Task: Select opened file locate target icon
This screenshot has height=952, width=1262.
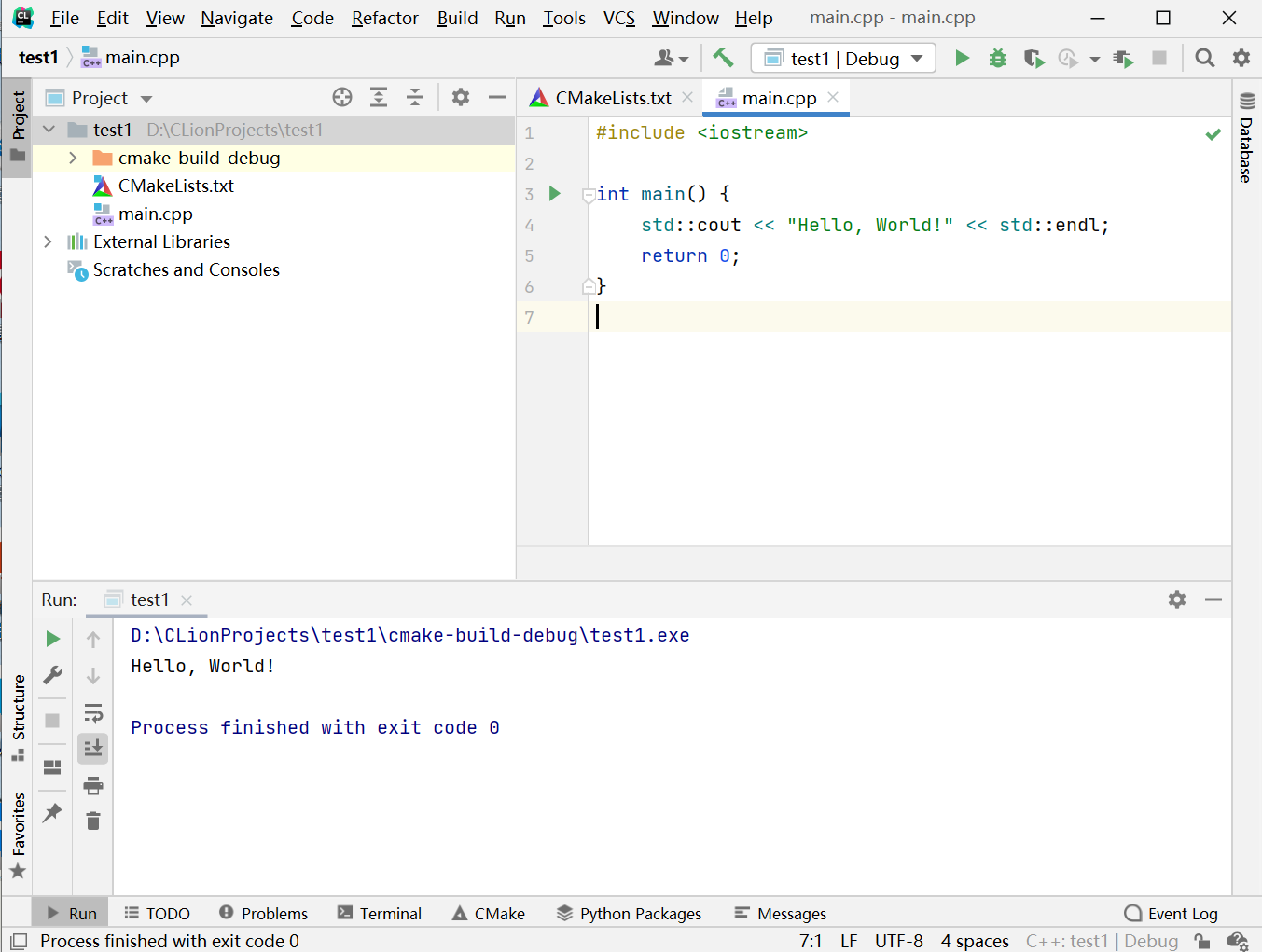Action: pyautogui.click(x=342, y=97)
